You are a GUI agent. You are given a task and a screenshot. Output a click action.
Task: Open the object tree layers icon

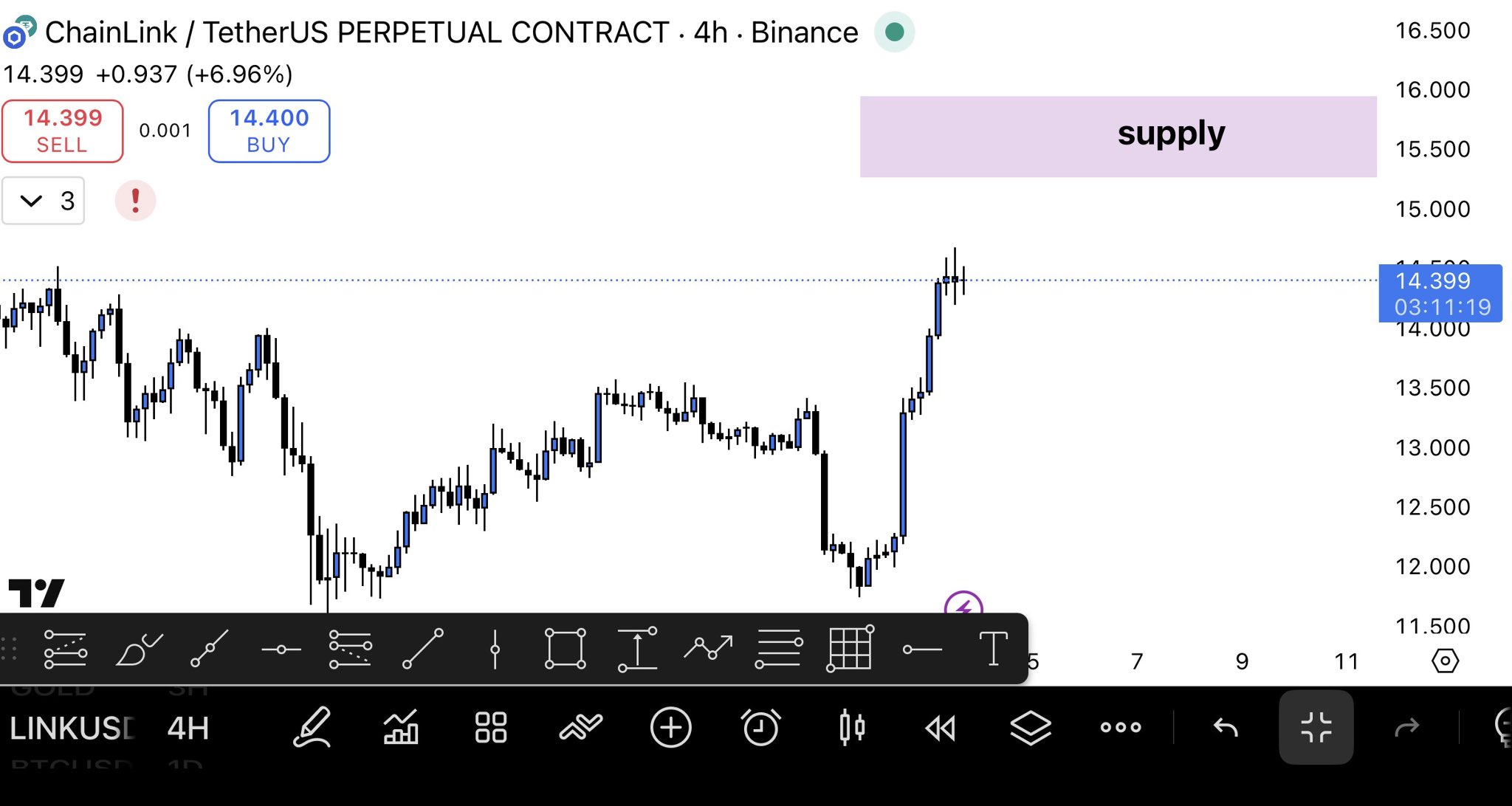pyautogui.click(x=1031, y=728)
